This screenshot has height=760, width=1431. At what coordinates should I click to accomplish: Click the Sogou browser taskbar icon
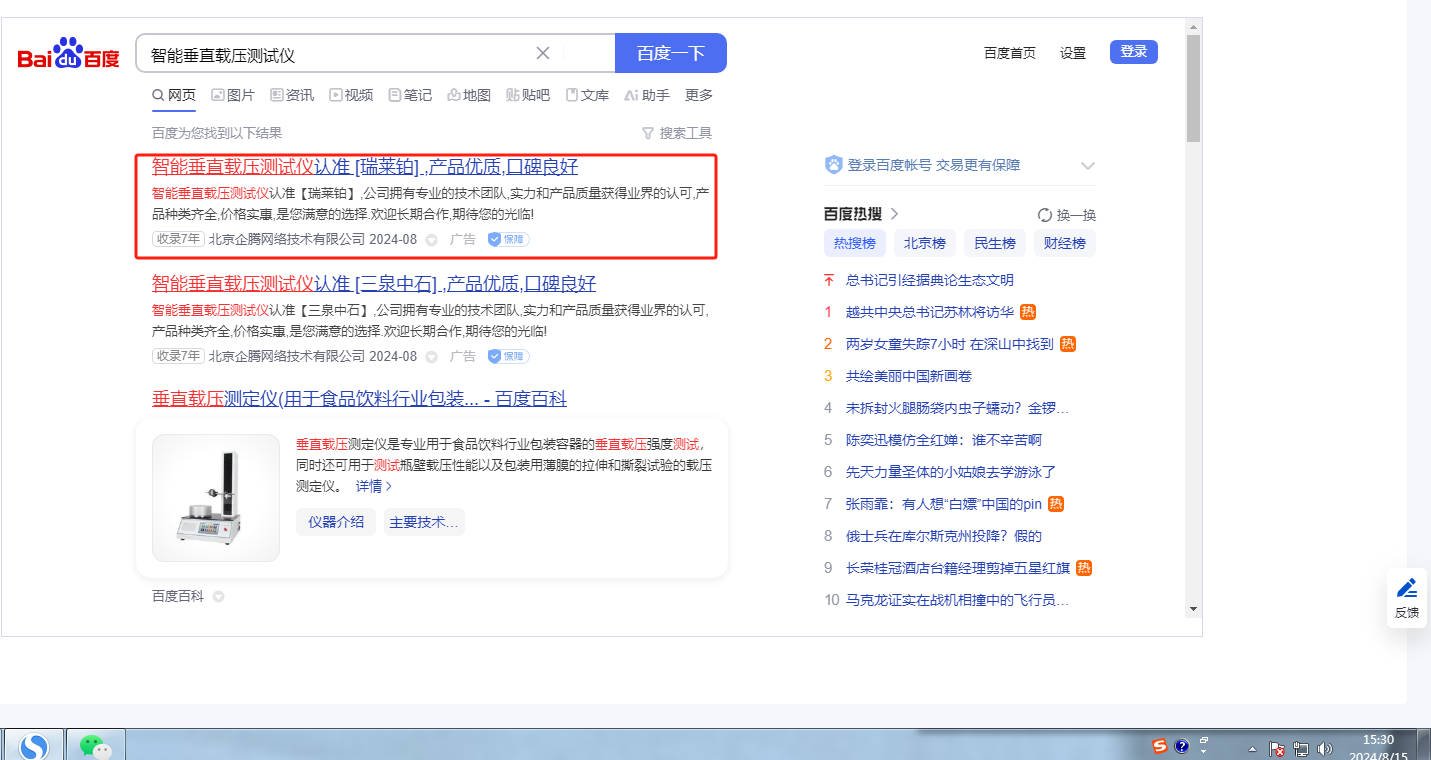click(x=34, y=746)
